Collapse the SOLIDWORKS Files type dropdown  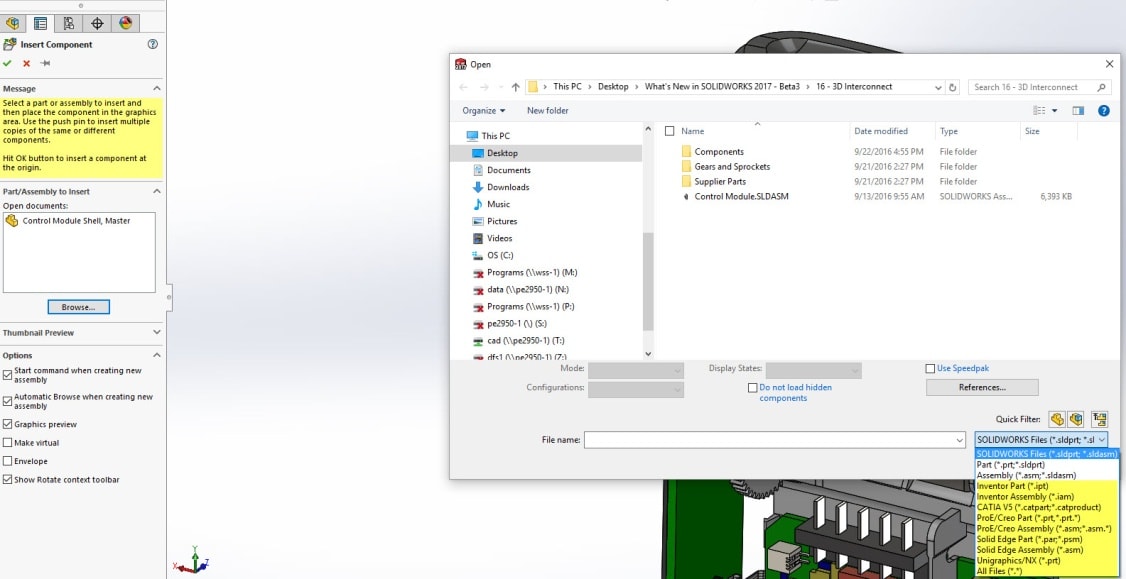1102,440
